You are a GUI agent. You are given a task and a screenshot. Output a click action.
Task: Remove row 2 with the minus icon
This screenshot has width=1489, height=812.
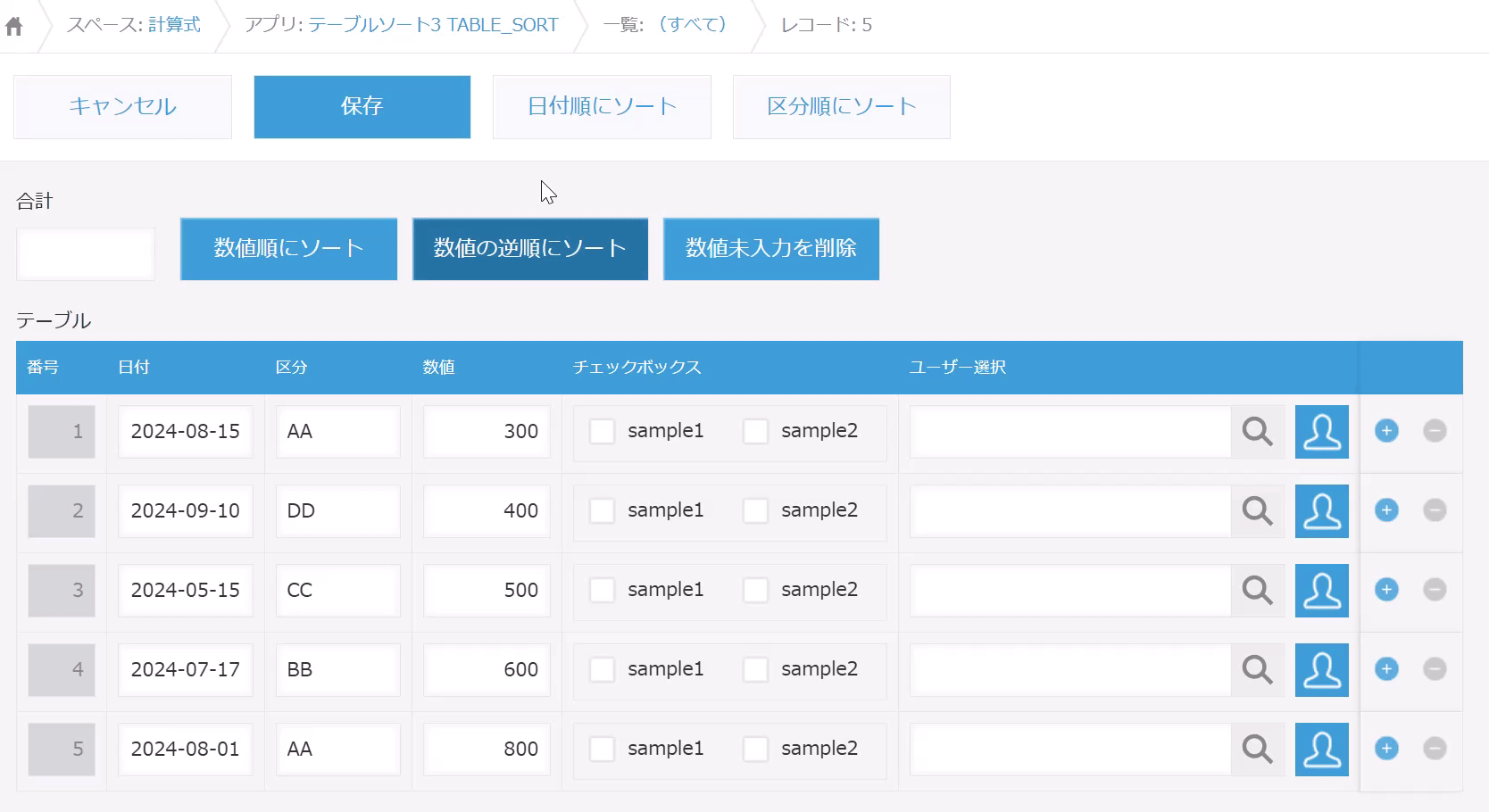1435,510
